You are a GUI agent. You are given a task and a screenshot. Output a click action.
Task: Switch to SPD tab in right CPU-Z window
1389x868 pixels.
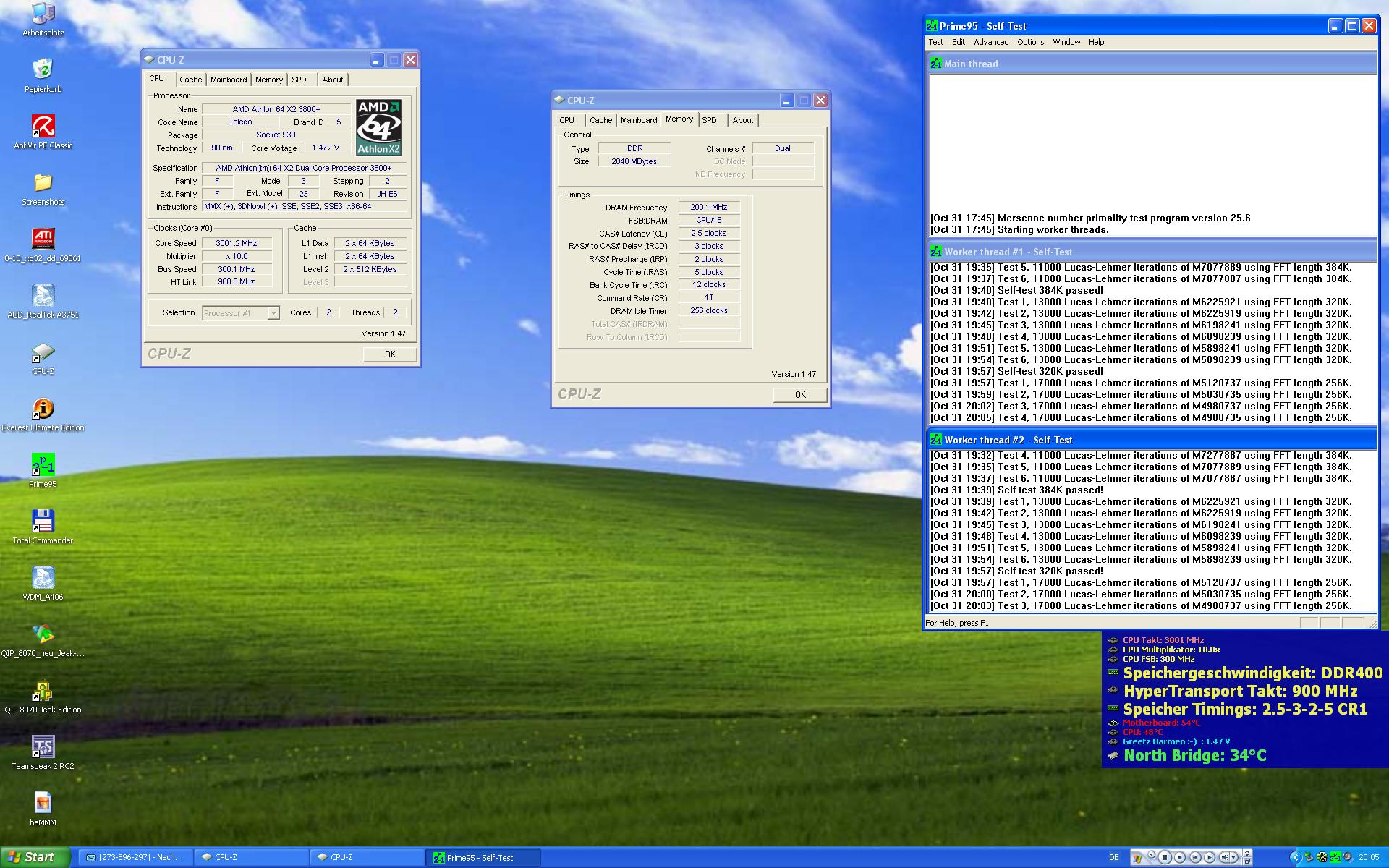(x=709, y=120)
